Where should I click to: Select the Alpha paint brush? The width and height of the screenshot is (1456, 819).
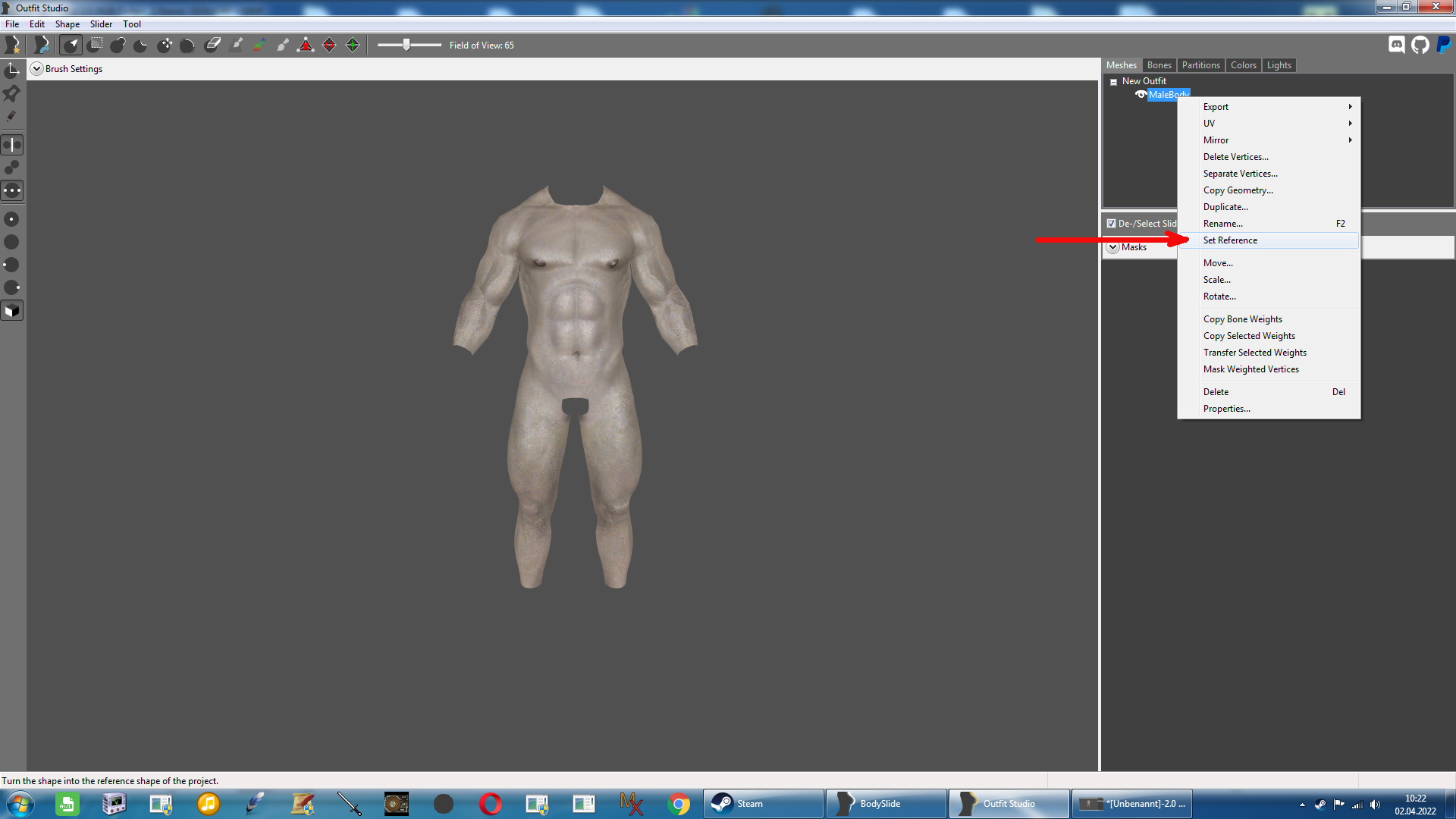pos(283,45)
